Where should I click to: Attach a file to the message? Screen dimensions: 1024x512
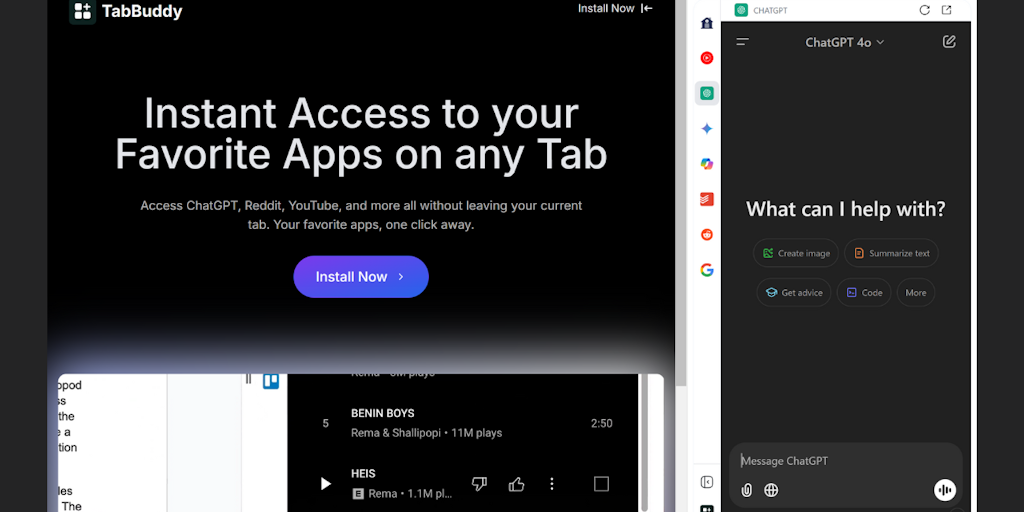pyautogui.click(x=746, y=490)
